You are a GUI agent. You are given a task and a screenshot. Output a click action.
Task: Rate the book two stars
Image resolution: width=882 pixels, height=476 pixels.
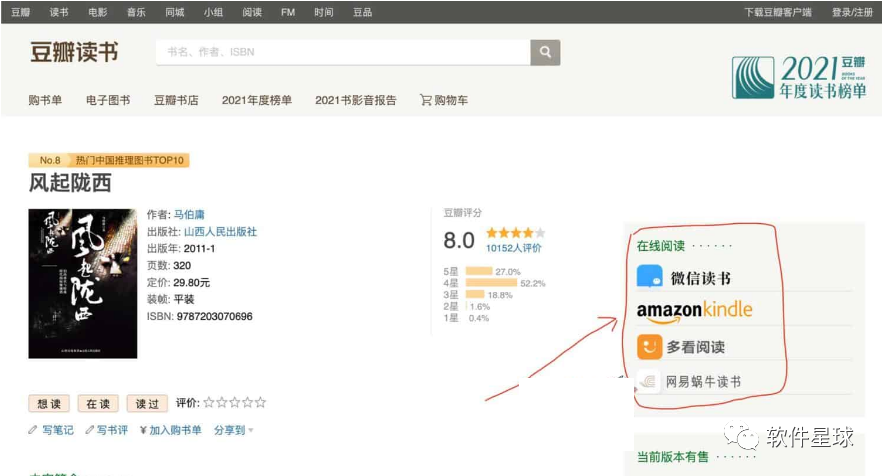[x=222, y=402]
